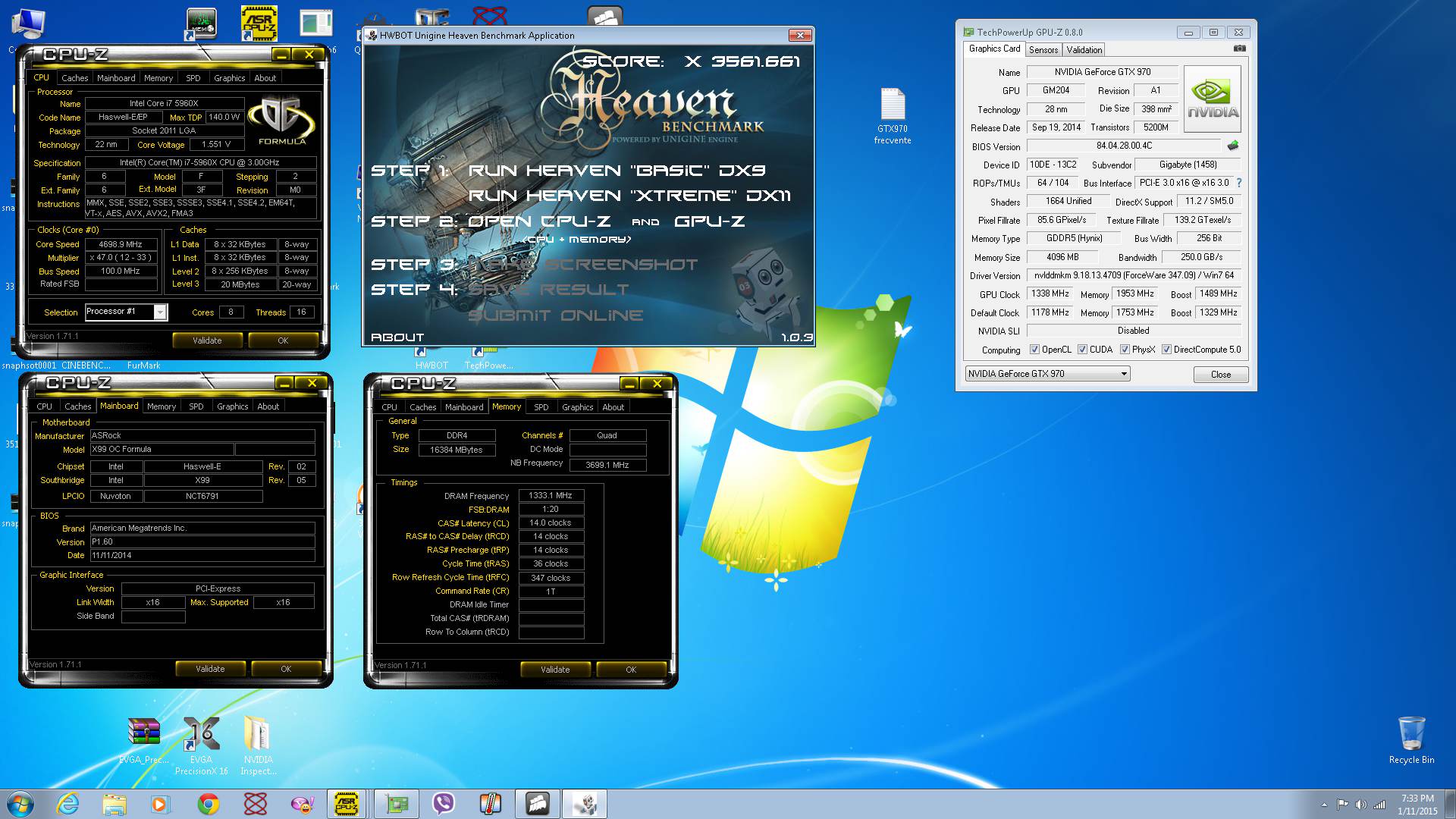Click the GPU-Z screenshot camera icon
Viewport: 1456px width, 819px height.
[1239, 49]
